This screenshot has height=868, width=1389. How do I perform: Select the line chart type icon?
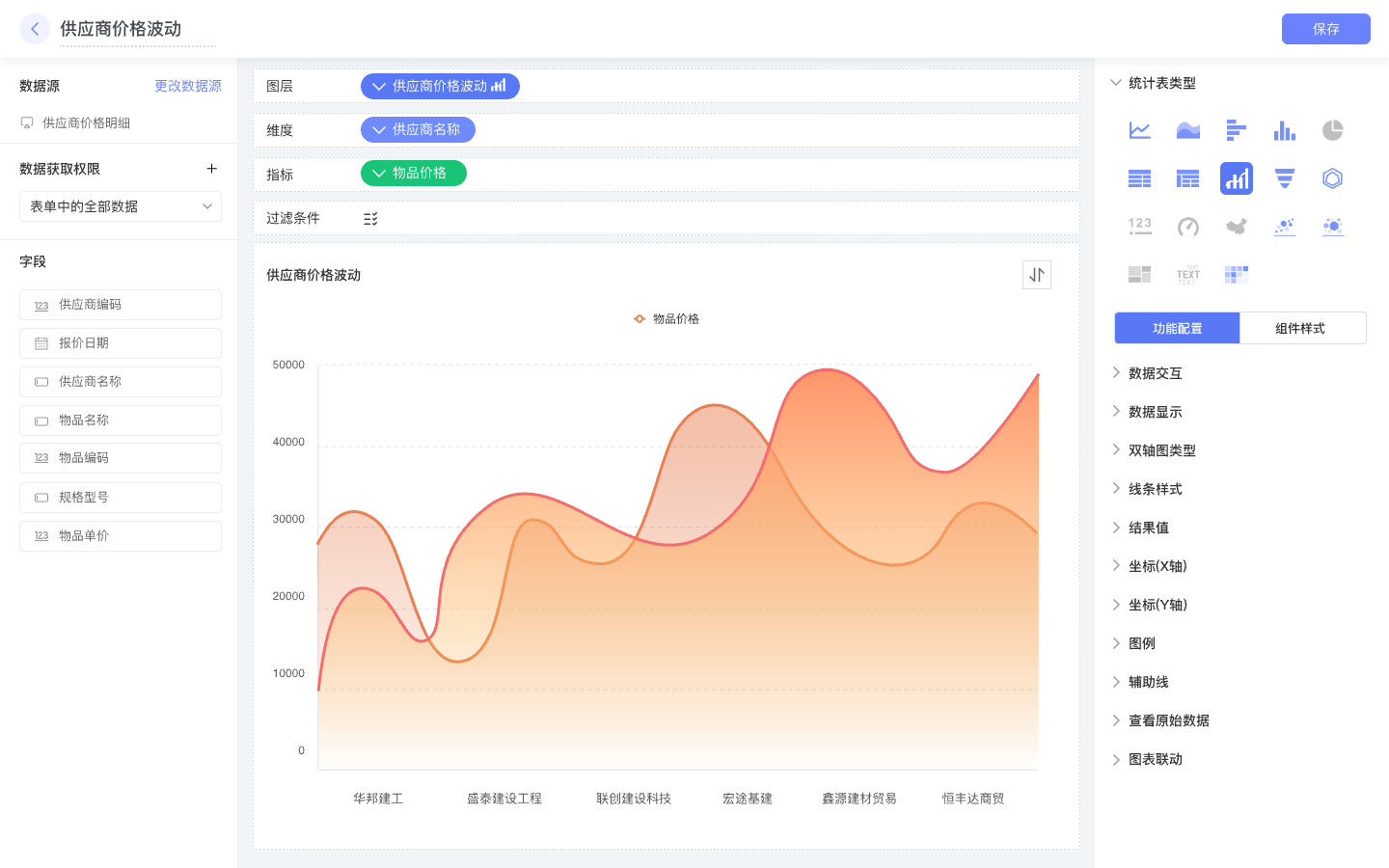1139,130
